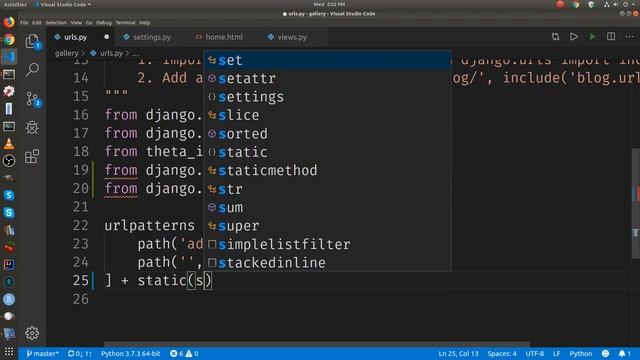Open the Visual Studio Code app menu in top panel

[x=62, y=4]
